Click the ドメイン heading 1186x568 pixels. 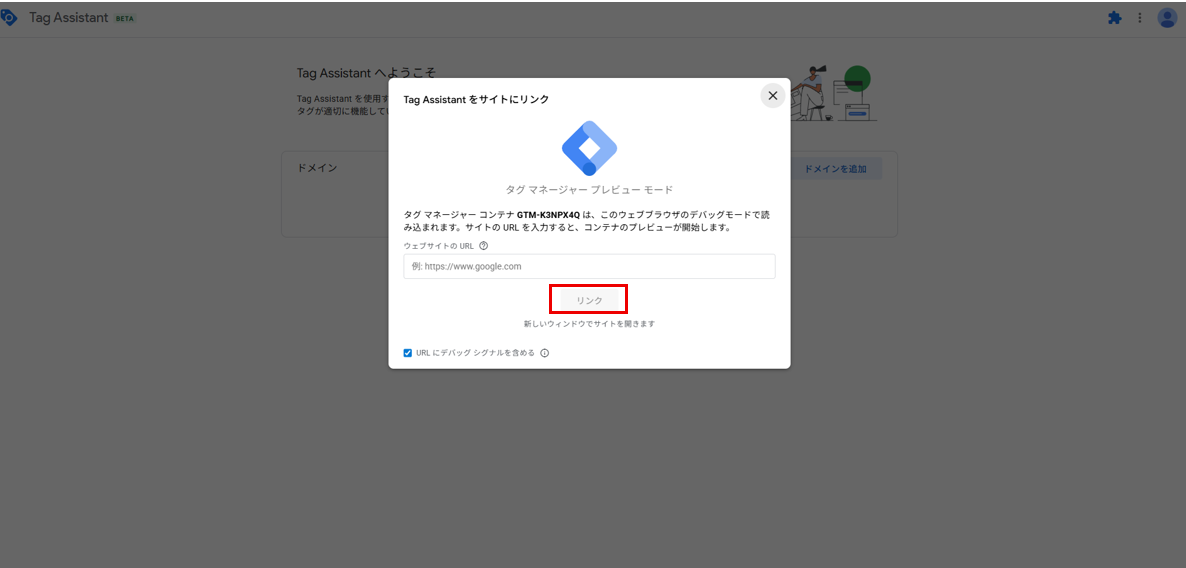(x=317, y=168)
